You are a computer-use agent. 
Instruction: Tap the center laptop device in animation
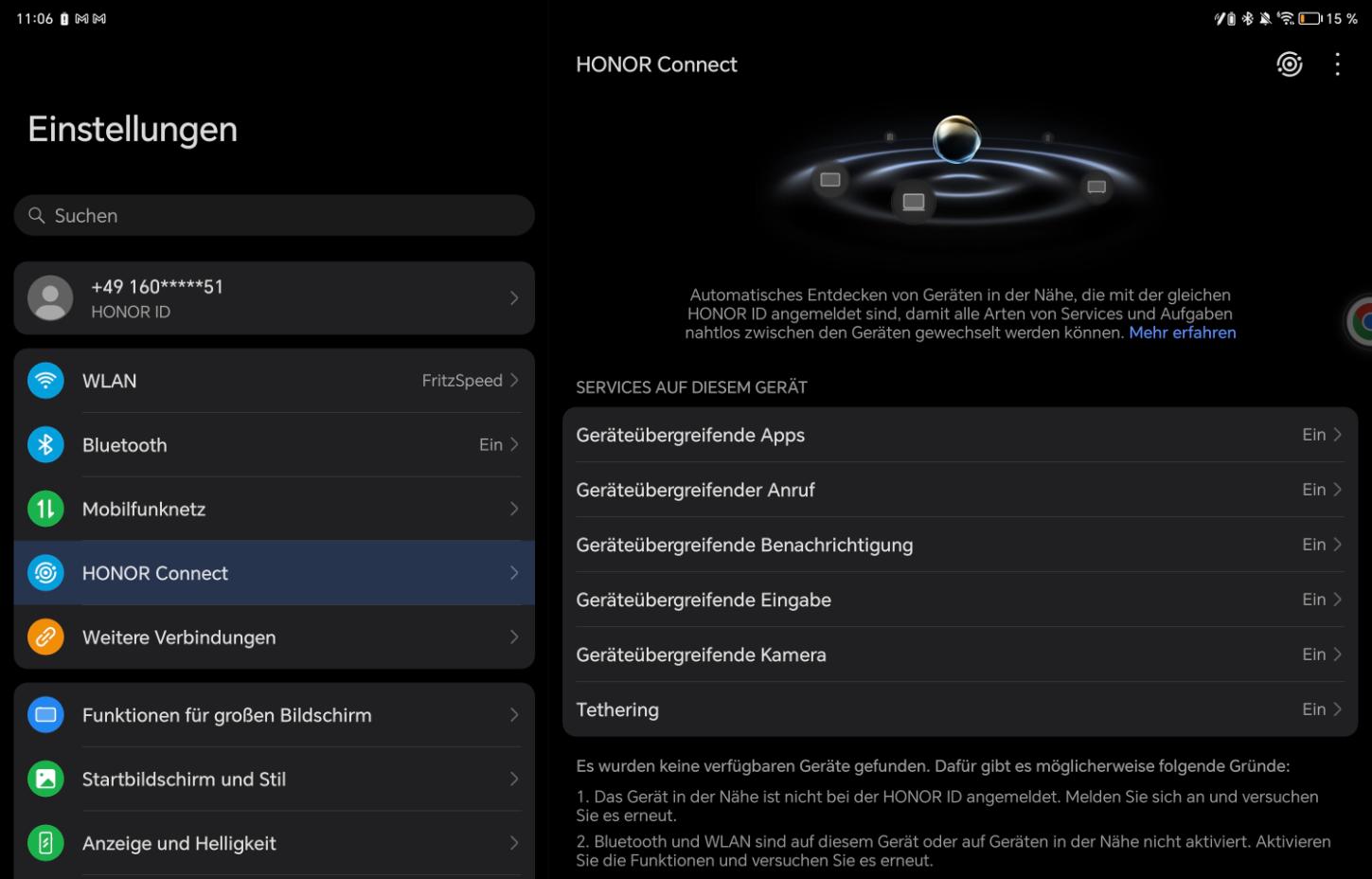click(914, 202)
